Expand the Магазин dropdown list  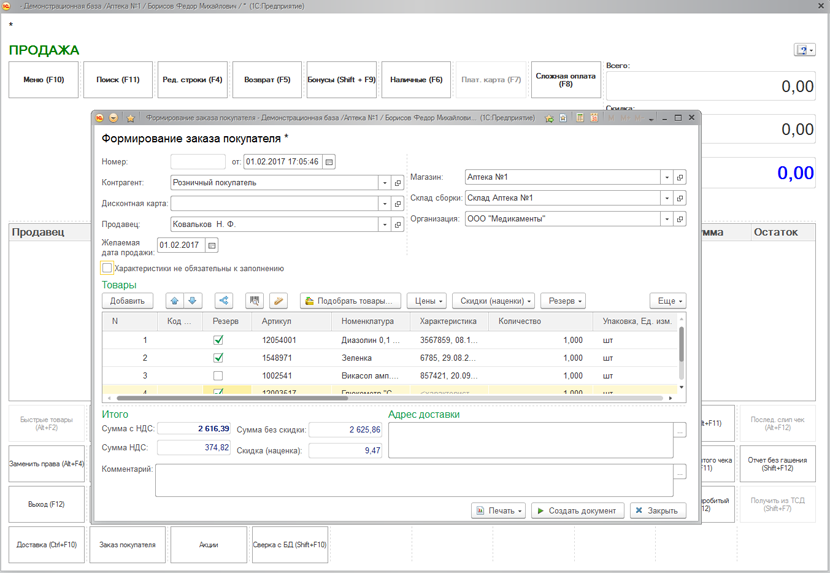667,178
